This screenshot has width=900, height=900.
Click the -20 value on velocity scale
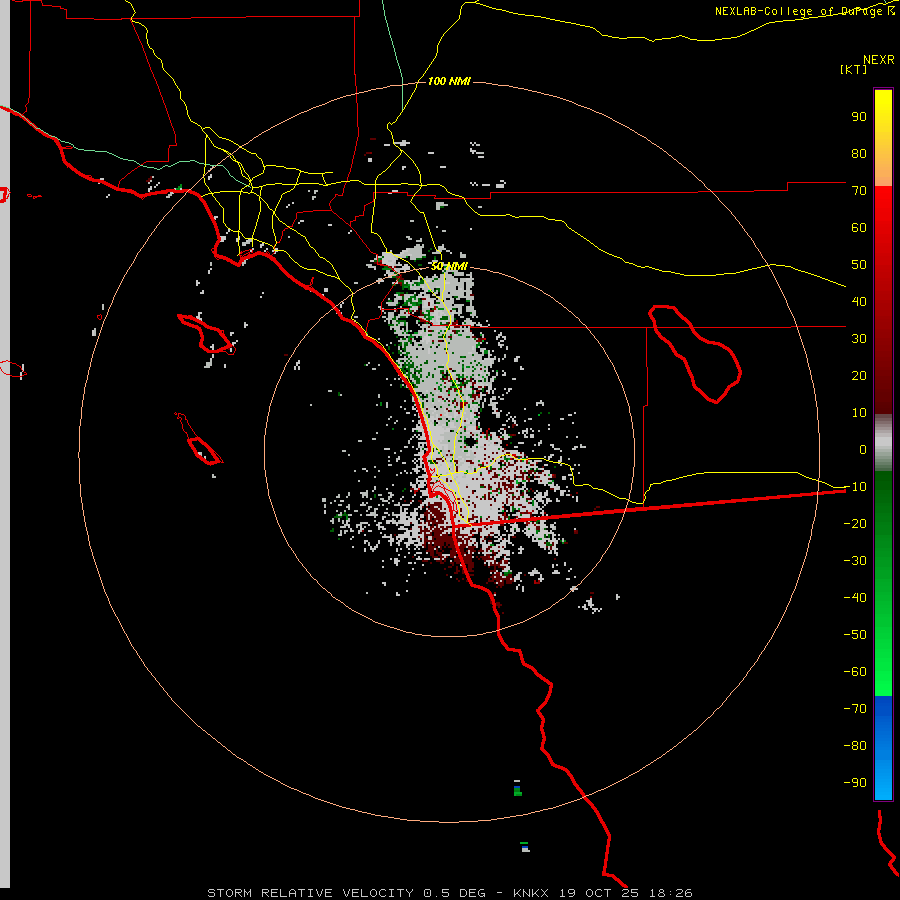point(855,523)
